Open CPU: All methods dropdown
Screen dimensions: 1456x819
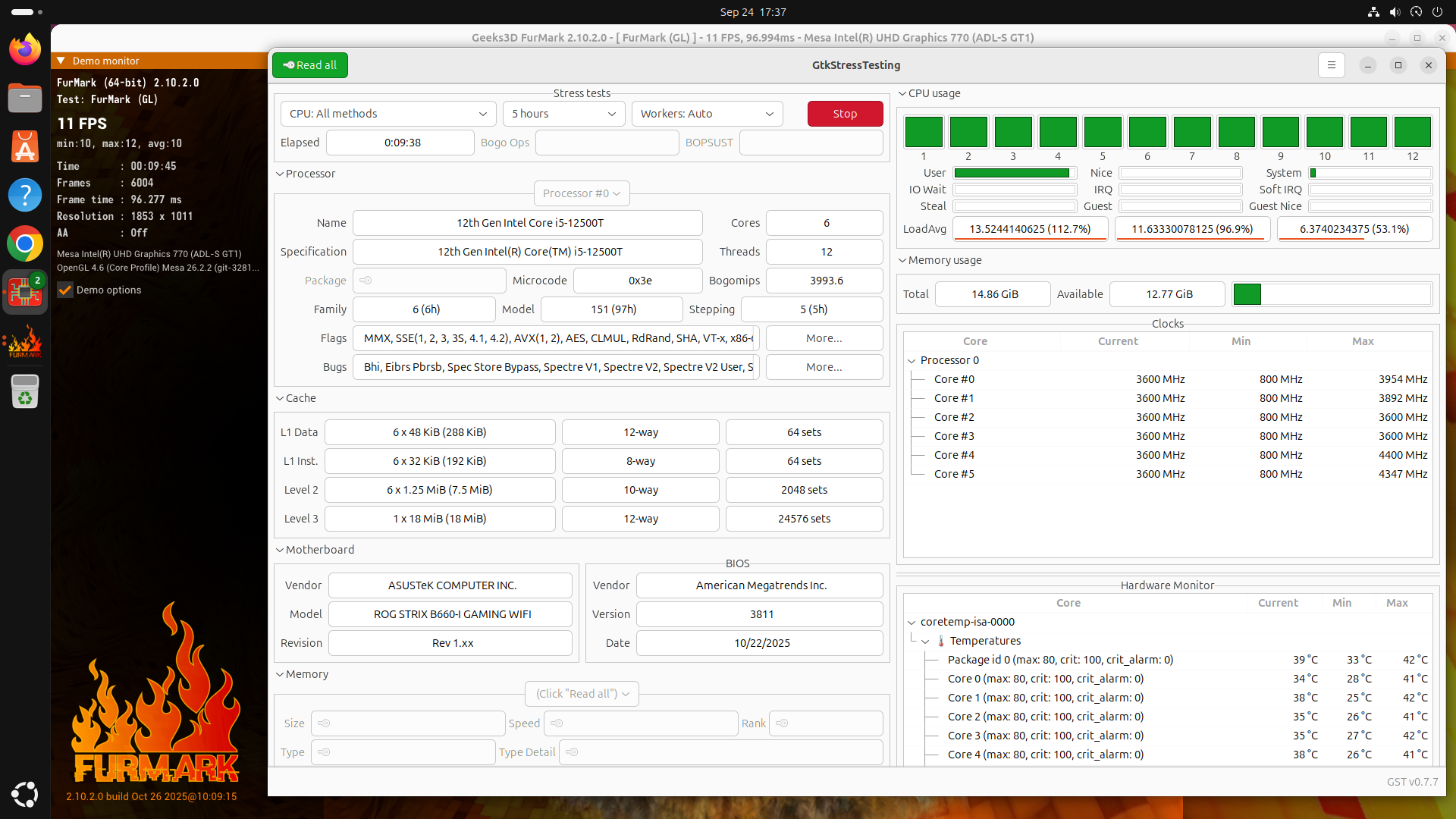point(388,114)
